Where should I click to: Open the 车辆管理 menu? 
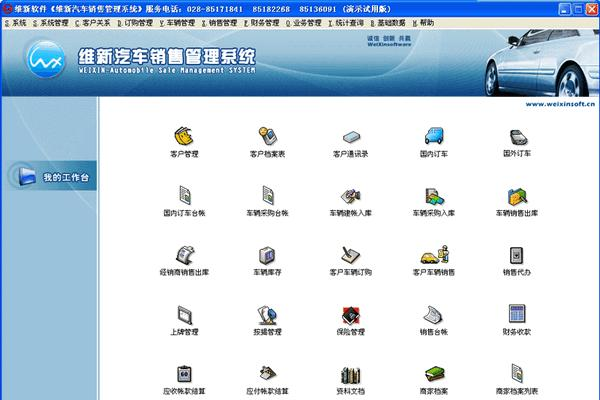point(177,23)
